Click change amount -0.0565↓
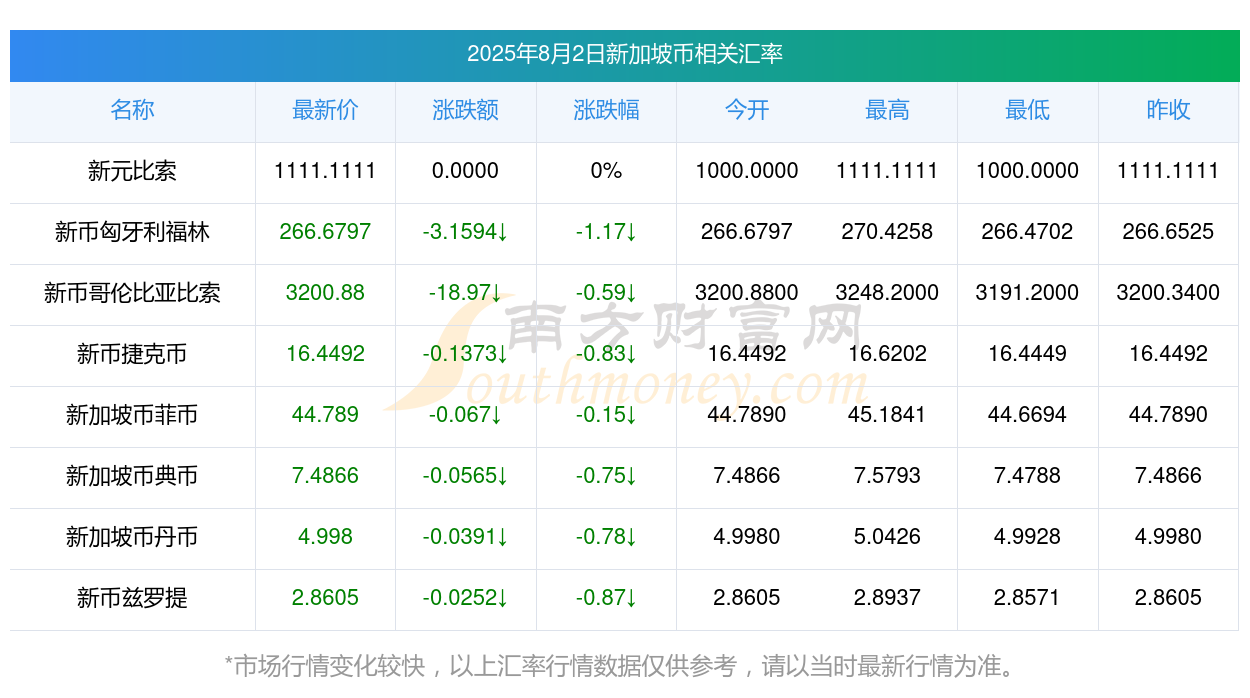 coord(466,476)
